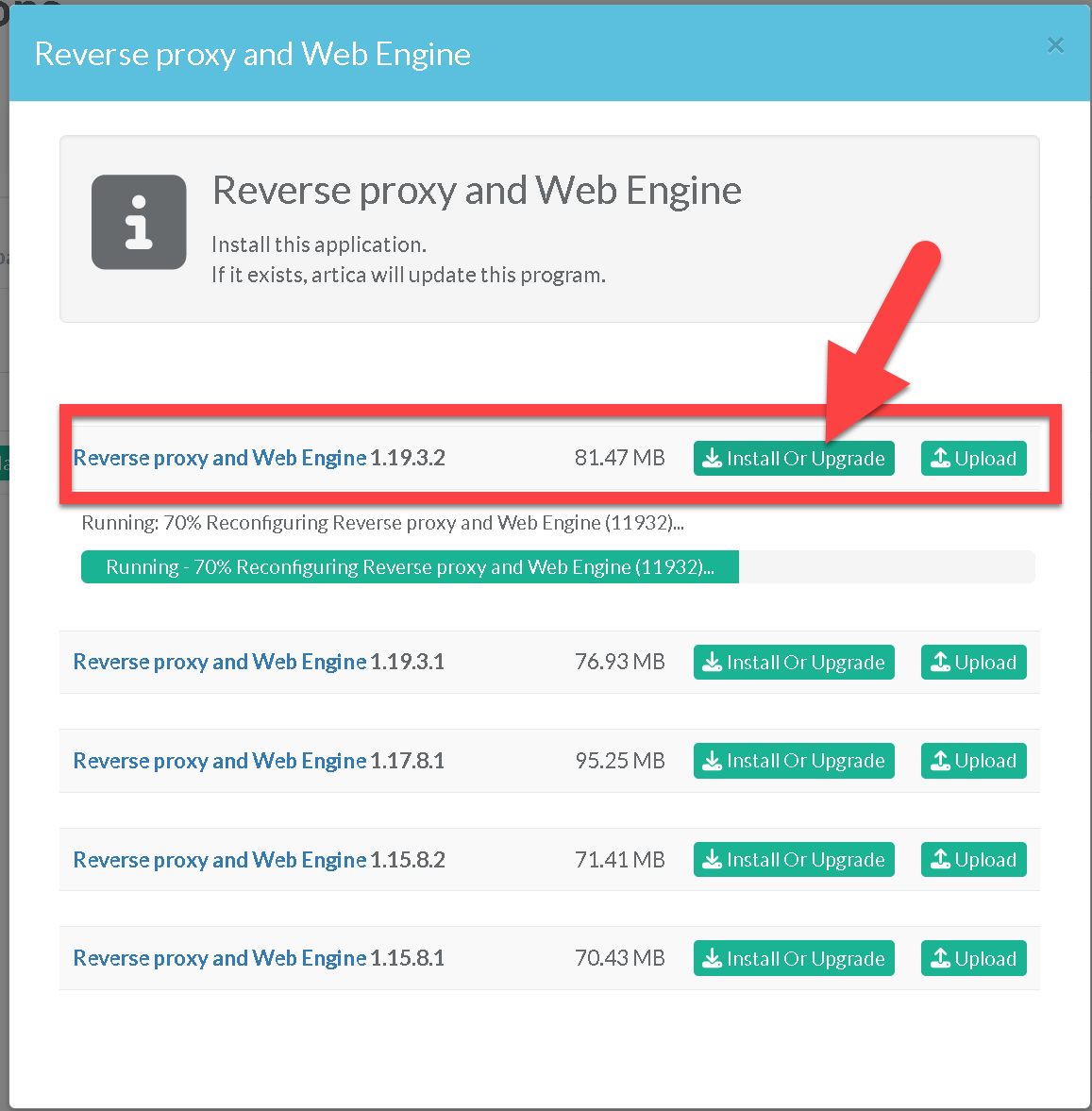Click the green 70% progress bar
1092x1111 pixels.
point(410,567)
